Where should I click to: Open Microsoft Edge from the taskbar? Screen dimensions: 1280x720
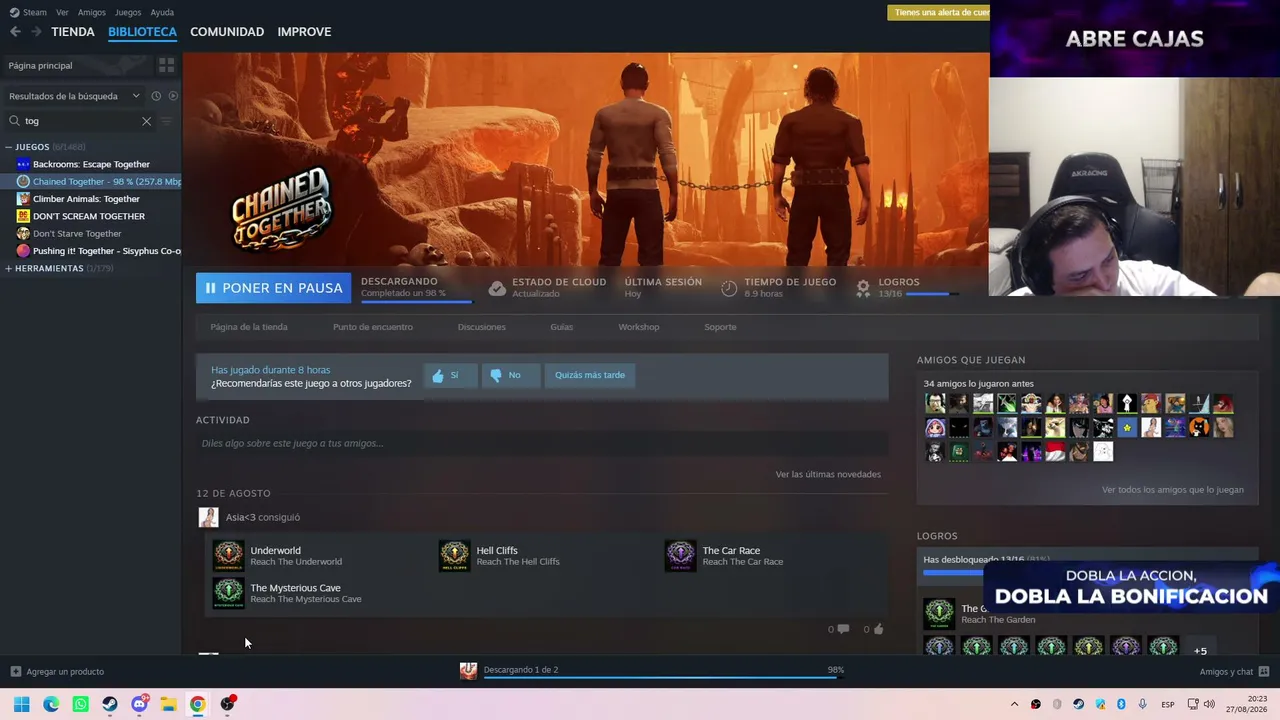tap(51, 704)
